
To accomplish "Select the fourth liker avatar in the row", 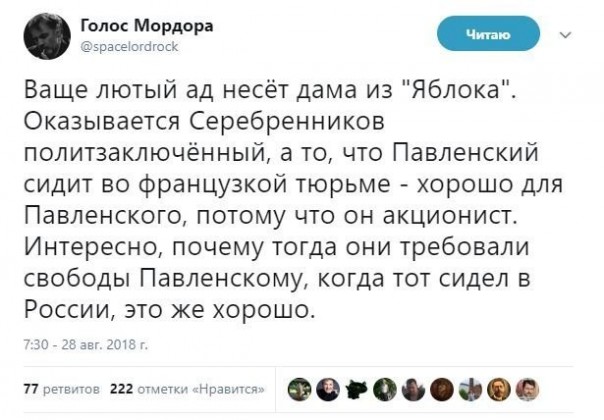I will tap(383, 390).
